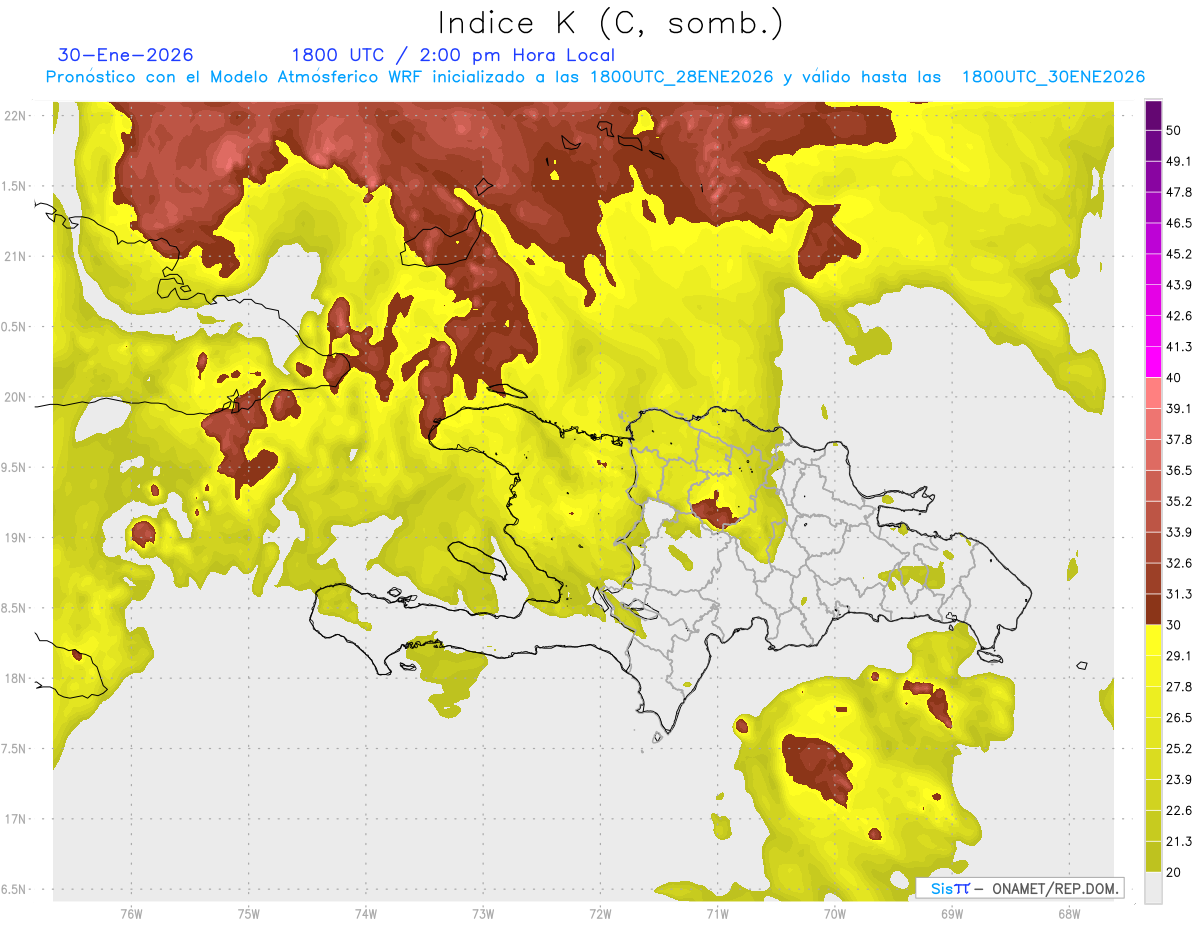Viewport: 1200px width, 927px height.
Task: Click the longitude axis label "73W"
Action: pyautogui.click(x=483, y=914)
